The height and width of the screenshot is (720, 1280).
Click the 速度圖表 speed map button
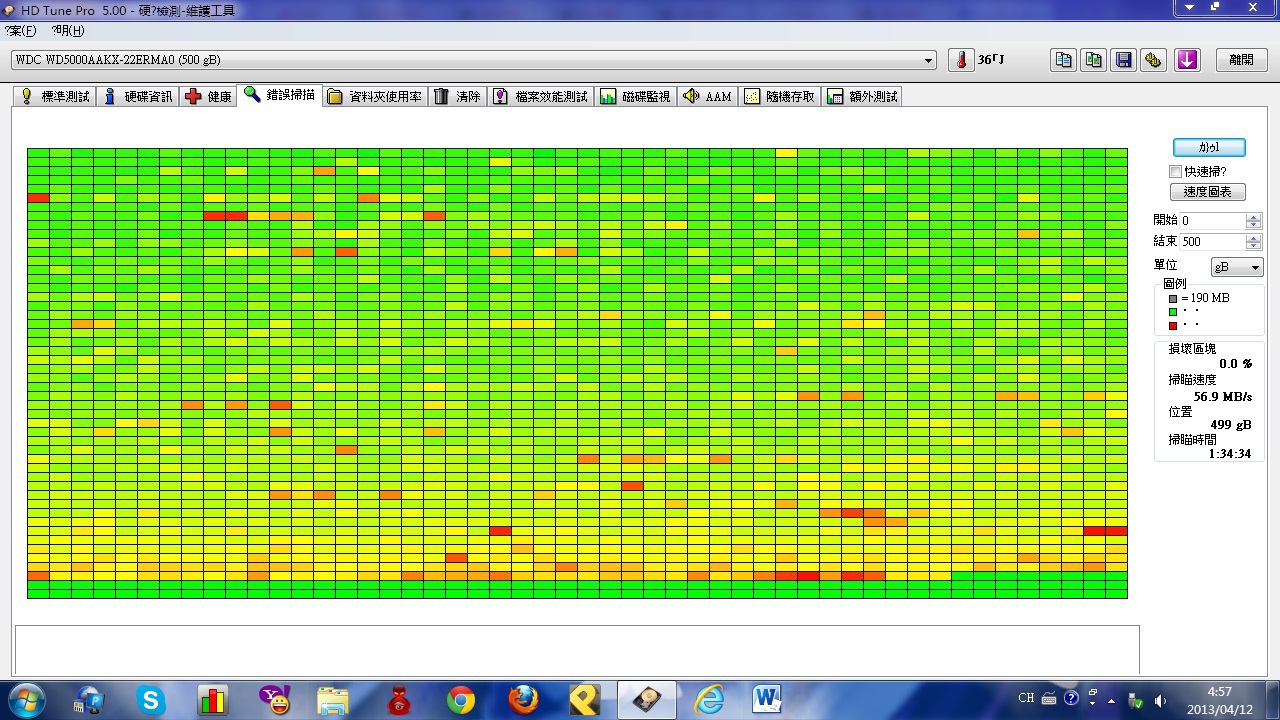point(1207,192)
